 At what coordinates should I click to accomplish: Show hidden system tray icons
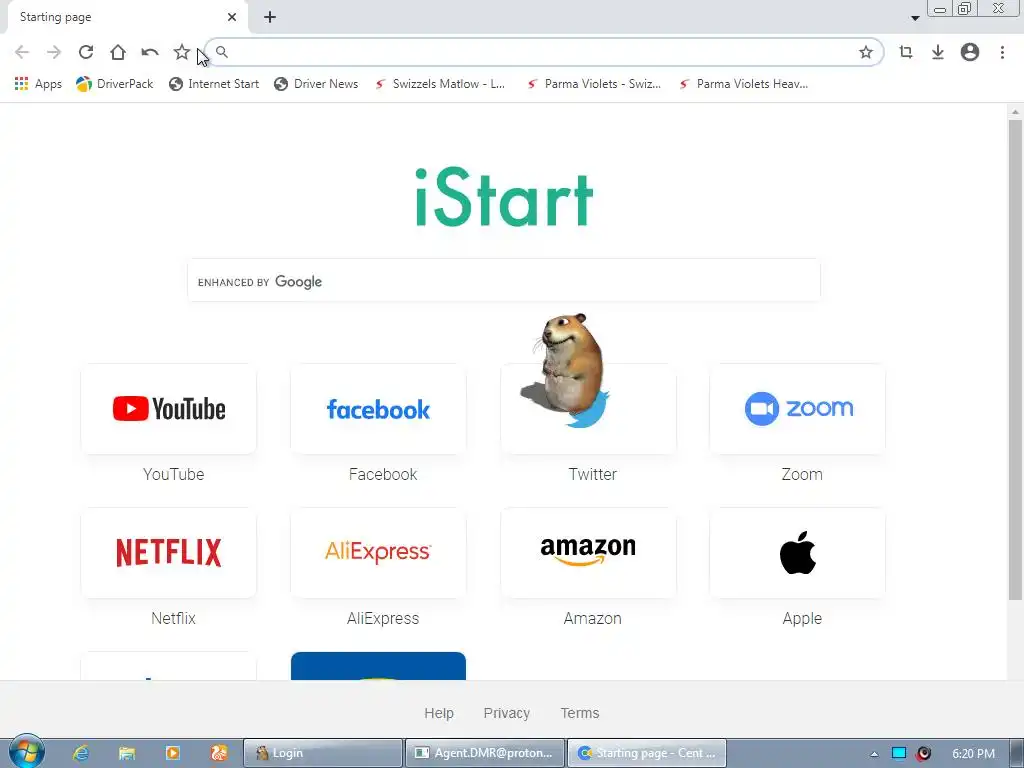pos(874,754)
